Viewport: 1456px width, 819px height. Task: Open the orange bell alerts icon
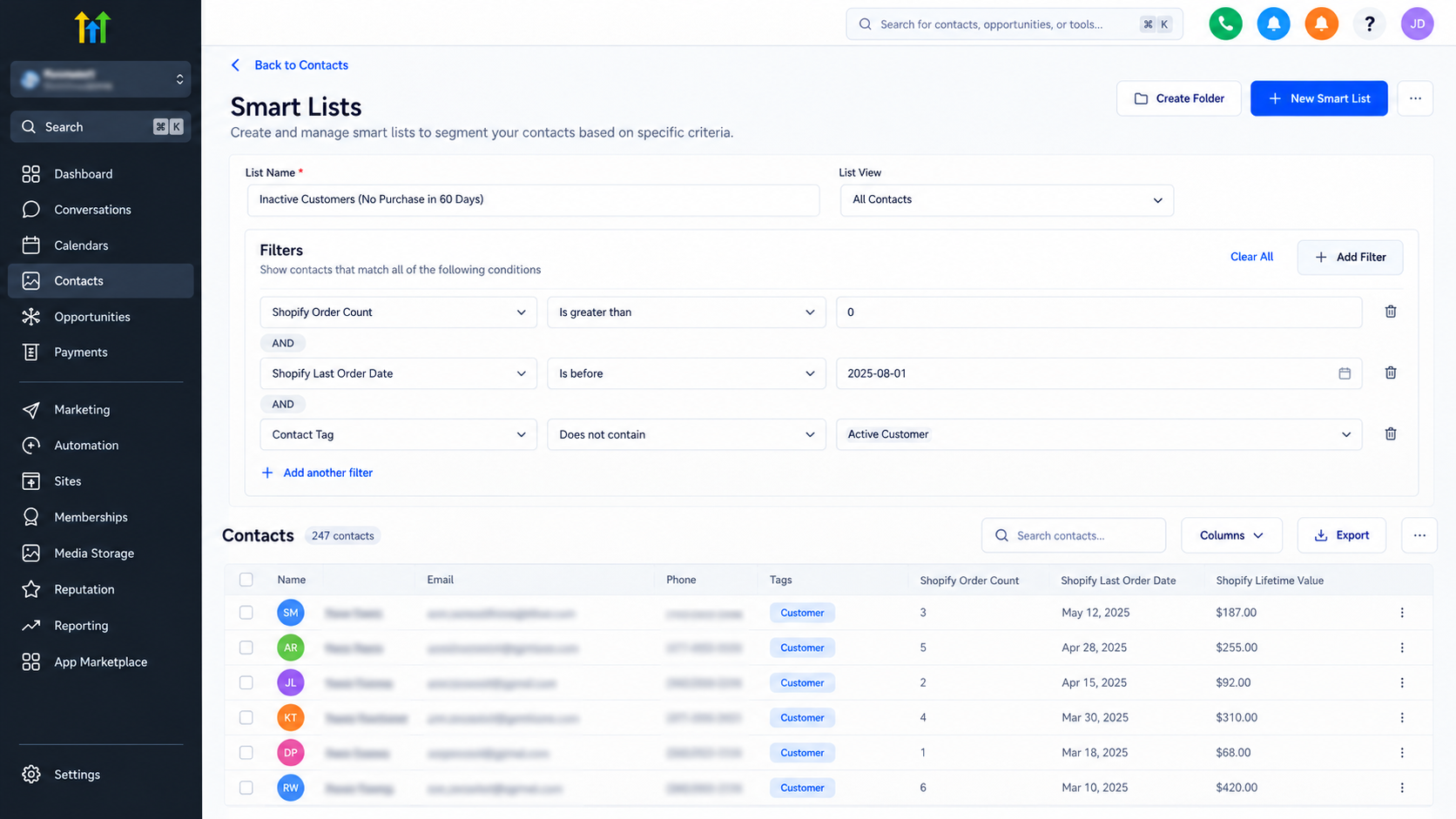click(1321, 23)
